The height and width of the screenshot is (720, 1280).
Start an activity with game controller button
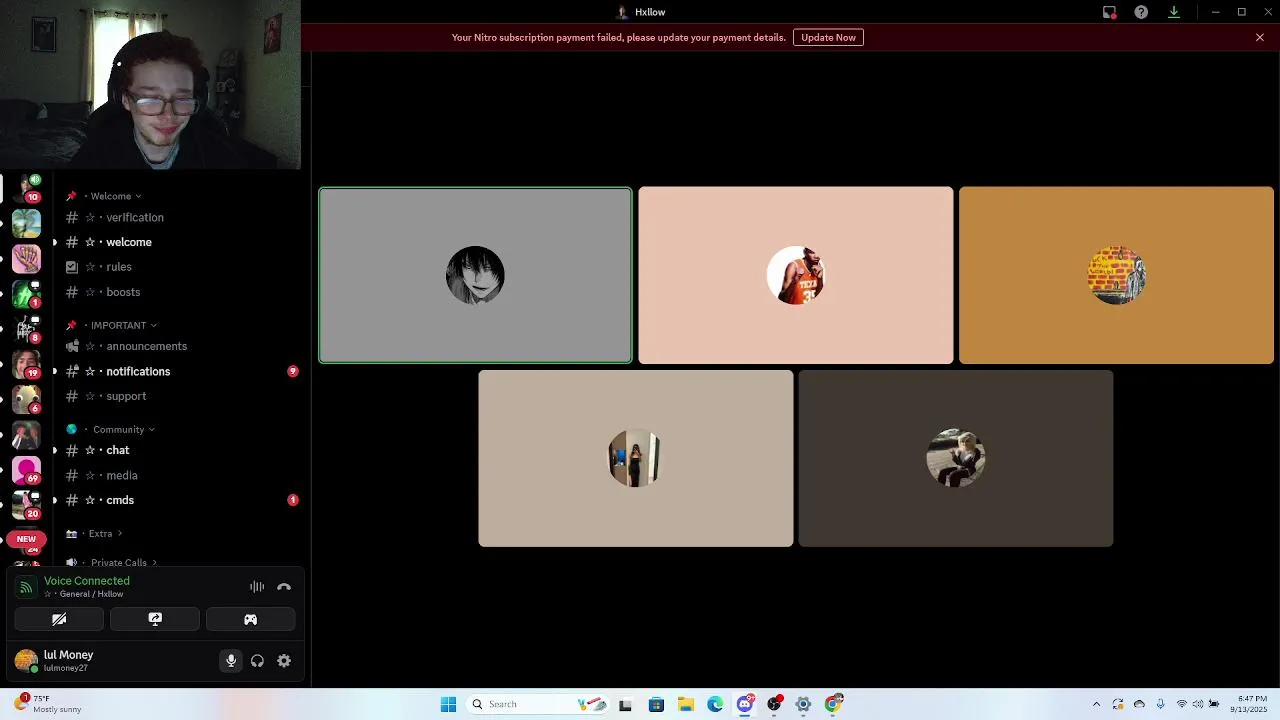click(x=250, y=619)
